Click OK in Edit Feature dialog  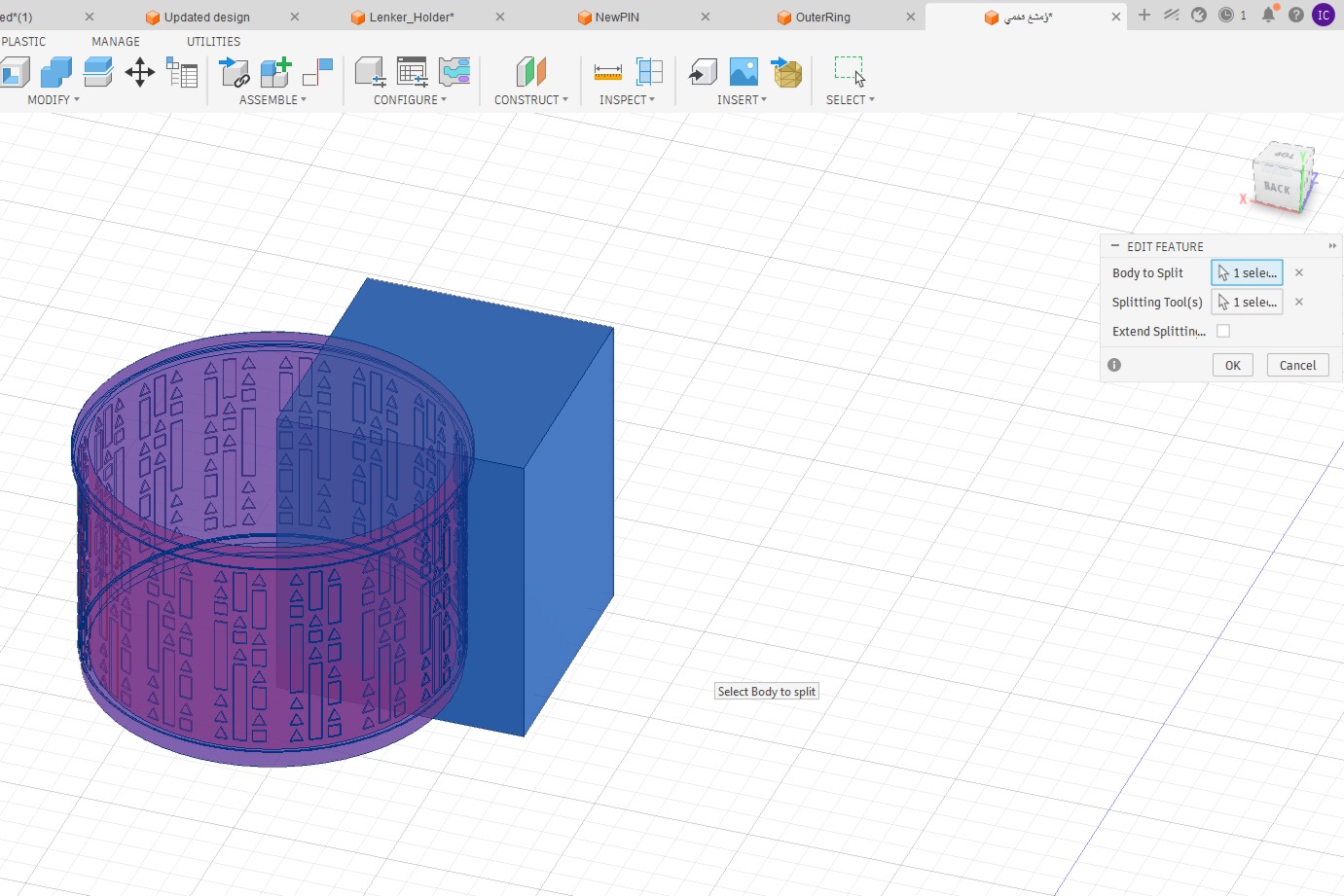pyautogui.click(x=1232, y=365)
